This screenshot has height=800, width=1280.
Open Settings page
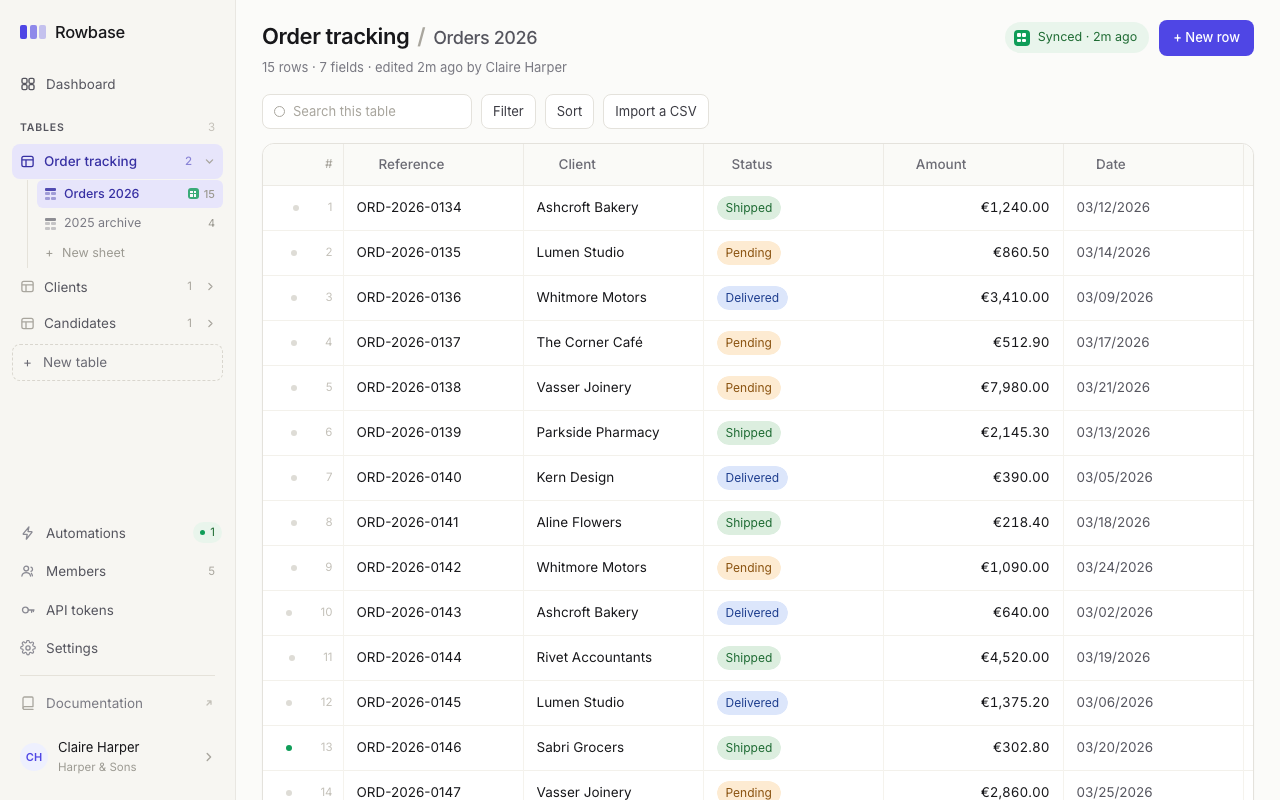[117, 648]
